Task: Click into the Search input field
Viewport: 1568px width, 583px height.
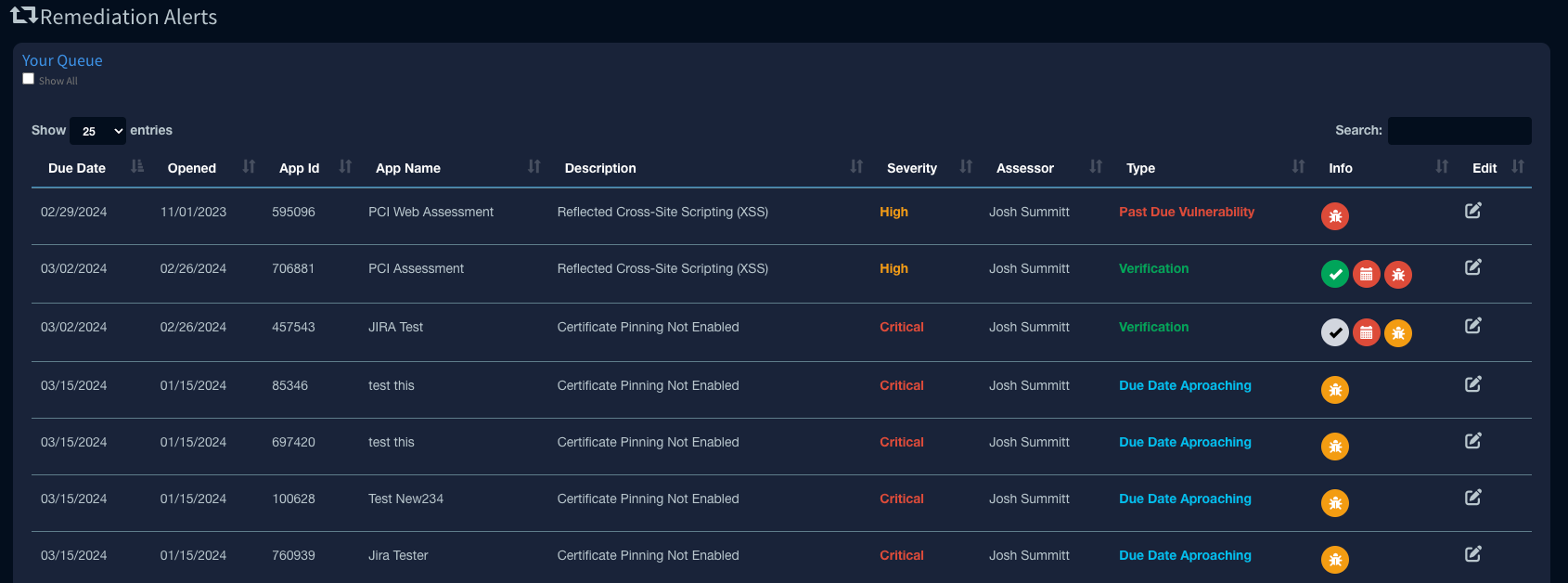Action: coord(1459,131)
